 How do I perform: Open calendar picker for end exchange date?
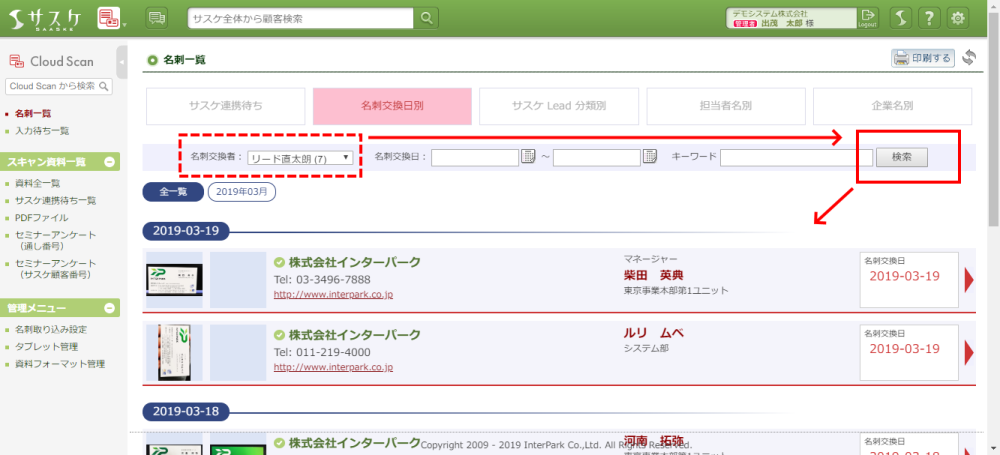649,157
